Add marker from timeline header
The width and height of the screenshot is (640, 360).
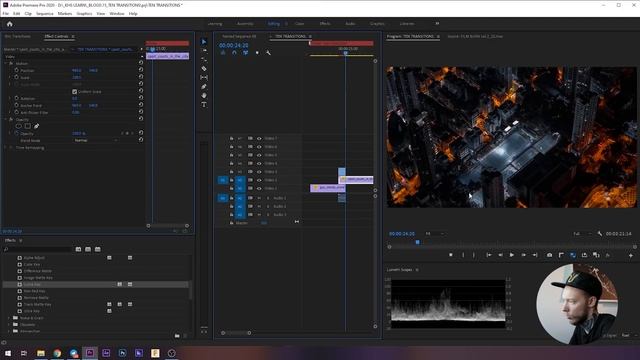tap(257, 53)
